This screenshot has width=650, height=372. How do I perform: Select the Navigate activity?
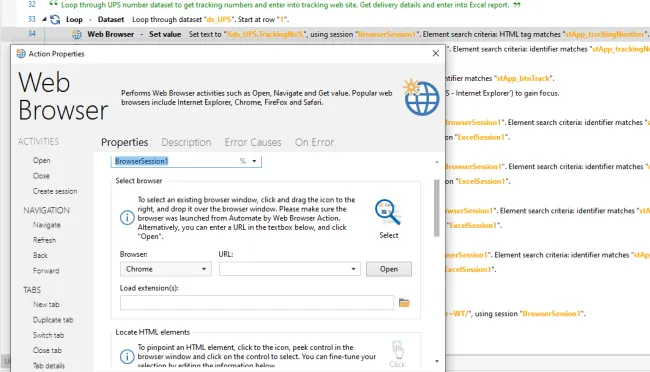pyautogui.click(x=46, y=225)
